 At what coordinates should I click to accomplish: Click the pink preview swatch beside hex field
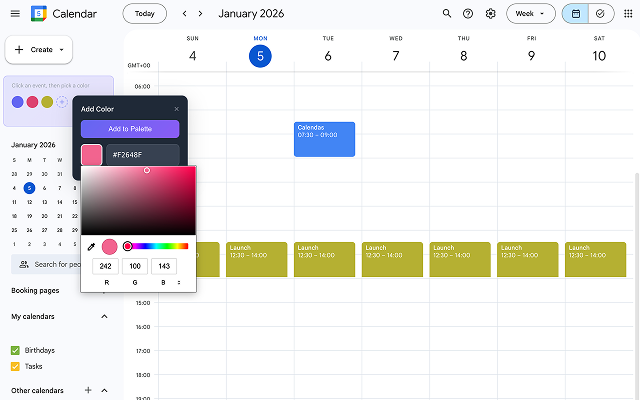[x=91, y=155]
